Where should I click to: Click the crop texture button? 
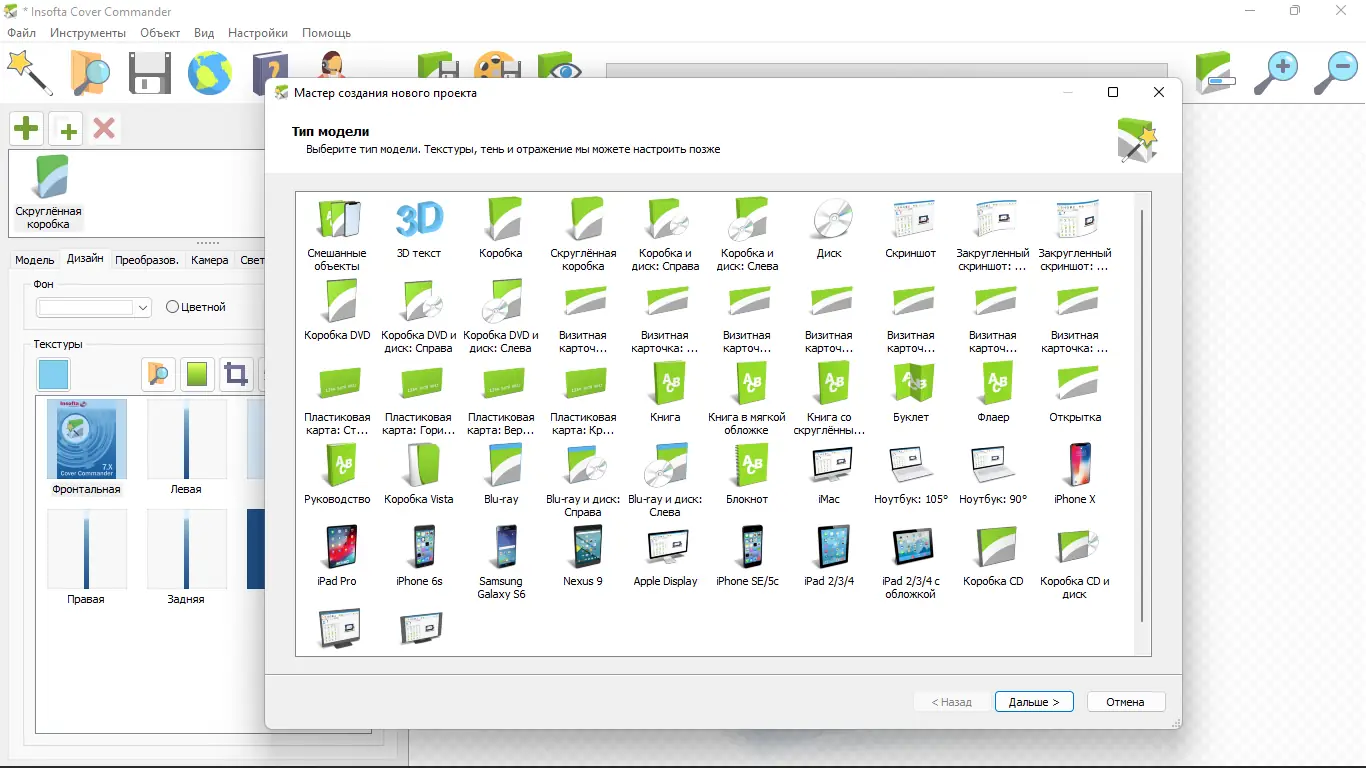tap(236, 374)
